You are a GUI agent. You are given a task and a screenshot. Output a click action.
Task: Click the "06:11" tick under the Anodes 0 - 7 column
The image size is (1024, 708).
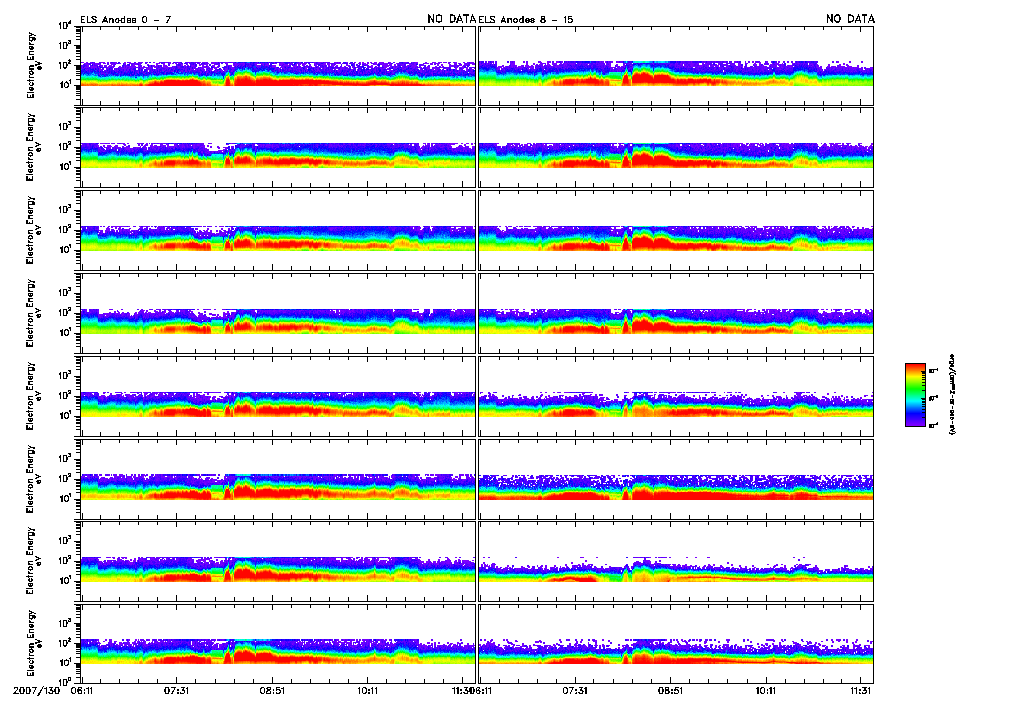coord(82,690)
